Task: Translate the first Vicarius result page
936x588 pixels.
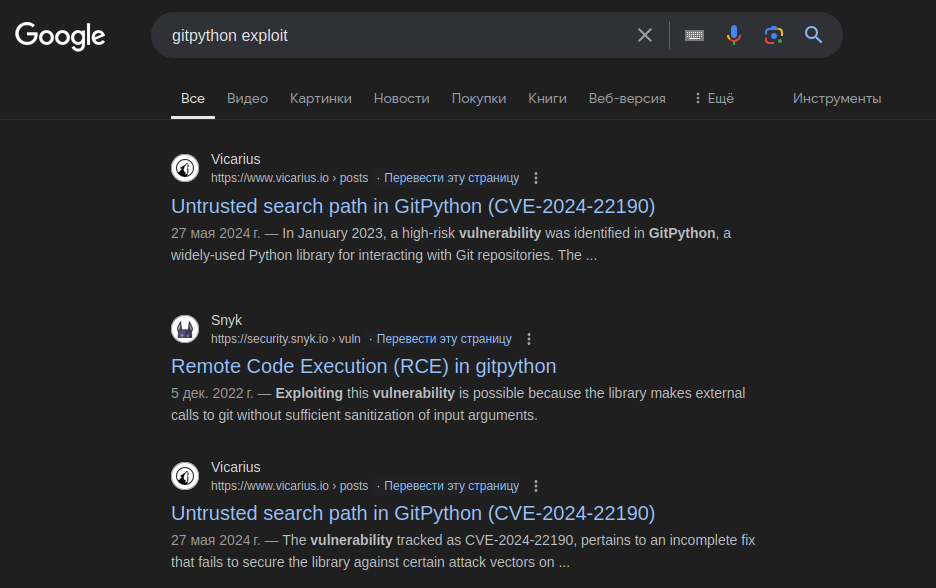Action: 451,178
